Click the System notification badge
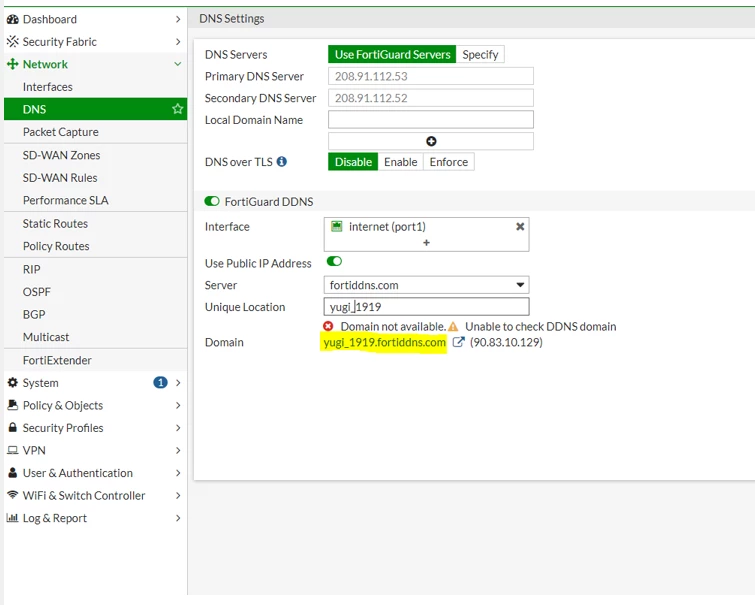Viewport: 755px width, 605px height. click(160, 382)
